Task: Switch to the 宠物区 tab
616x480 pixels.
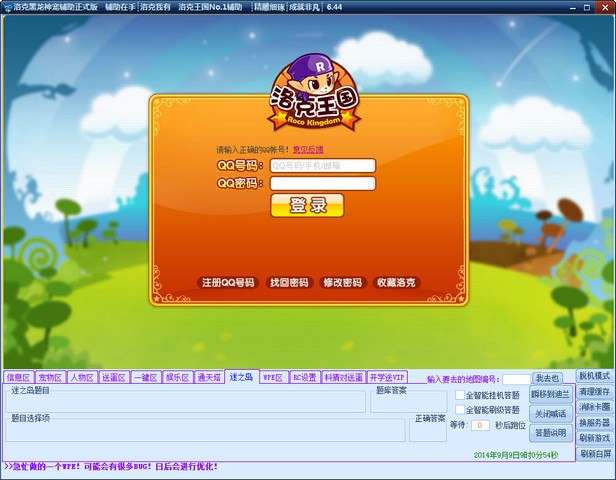Action: pos(50,377)
